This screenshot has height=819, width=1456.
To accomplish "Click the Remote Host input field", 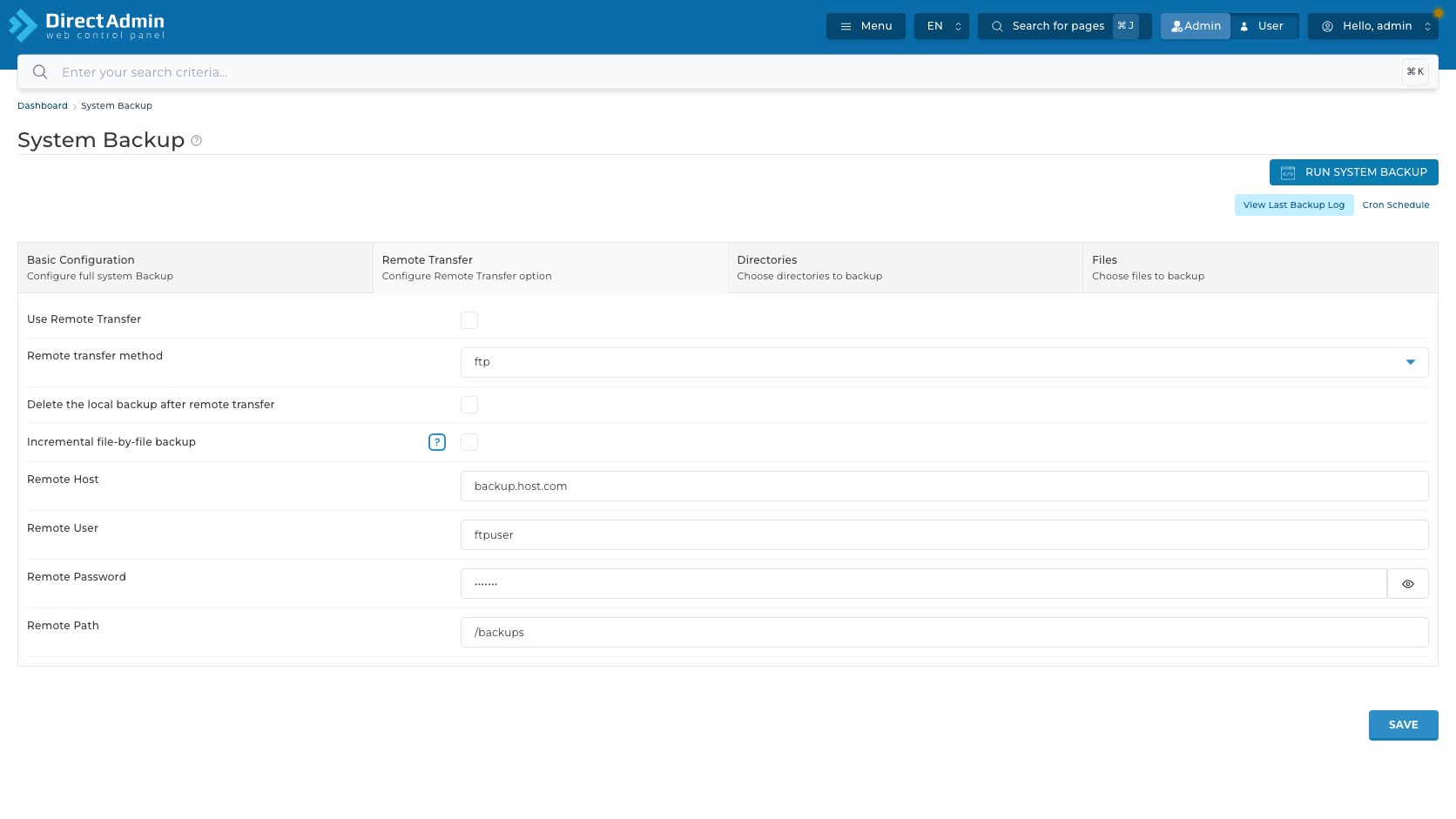I will (x=944, y=487).
